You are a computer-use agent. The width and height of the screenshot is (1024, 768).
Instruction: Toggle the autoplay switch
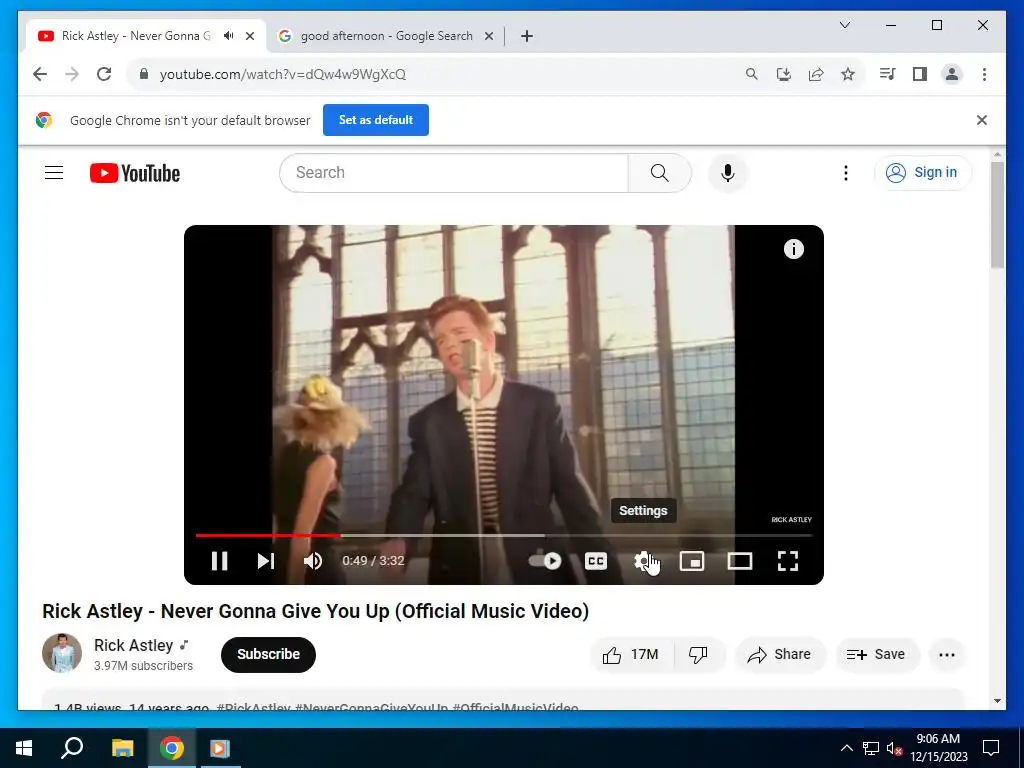tap(545, 561)
